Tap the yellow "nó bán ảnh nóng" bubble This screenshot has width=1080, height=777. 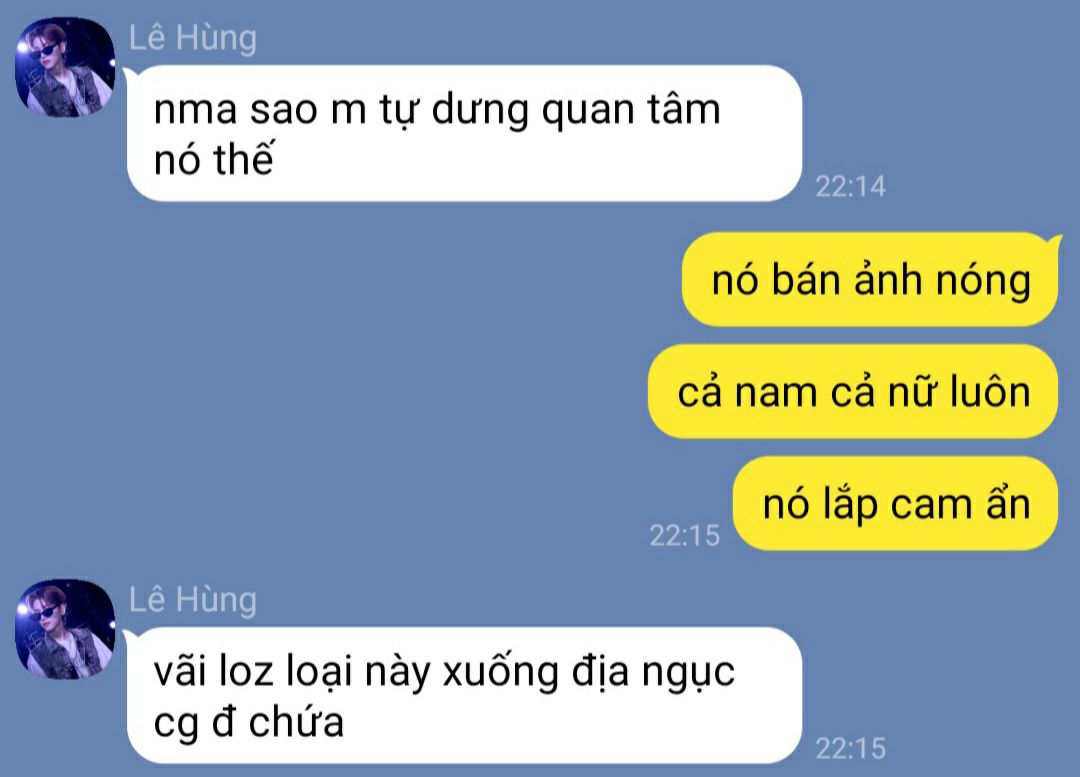[869, 279]
